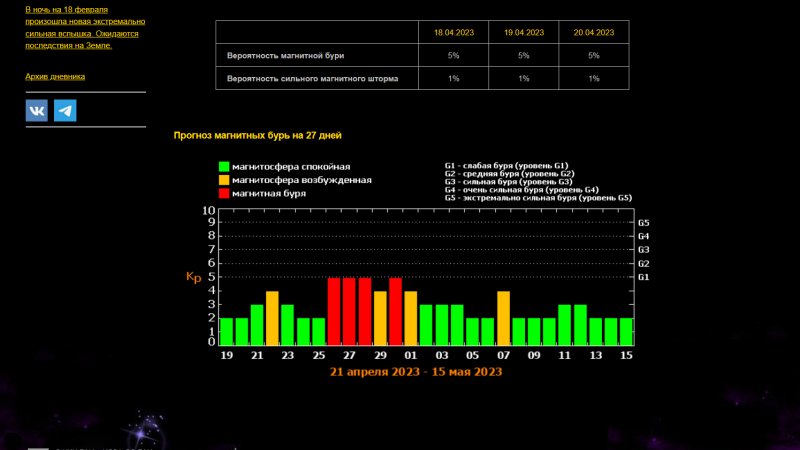Click the G5 'экстремально сильная буря' legend line
Screen dimensions: 800x450
click(x=538, y=197)
